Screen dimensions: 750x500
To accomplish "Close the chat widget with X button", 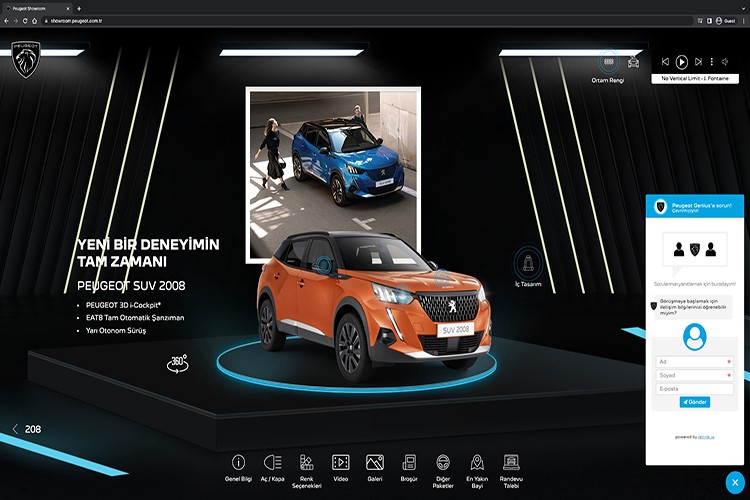I will (x=735, y=482).
